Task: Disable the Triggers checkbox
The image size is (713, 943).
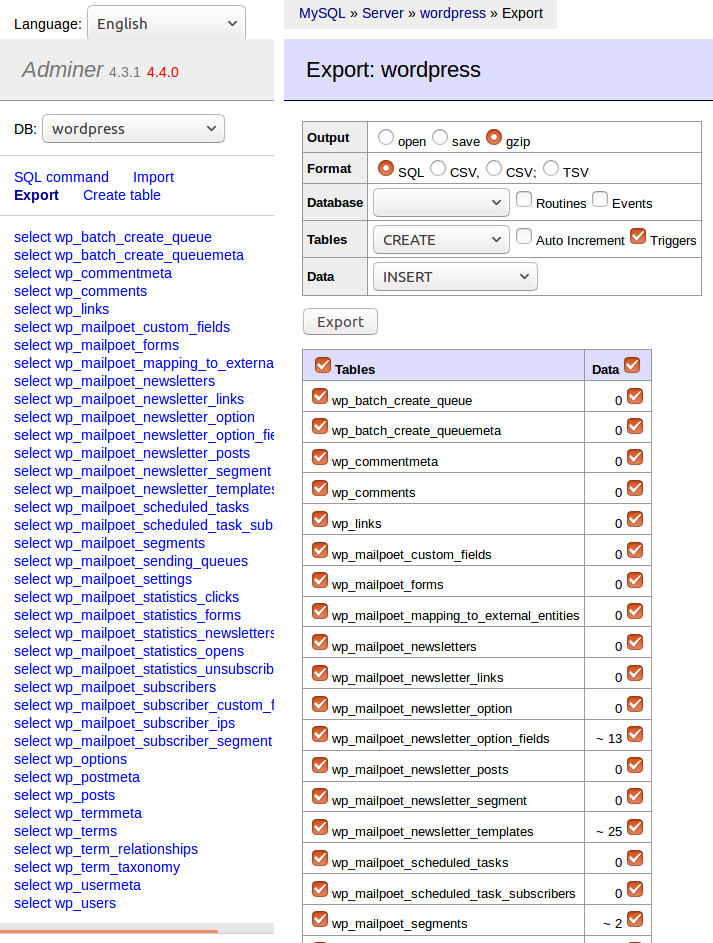Action: click(638, 236)
